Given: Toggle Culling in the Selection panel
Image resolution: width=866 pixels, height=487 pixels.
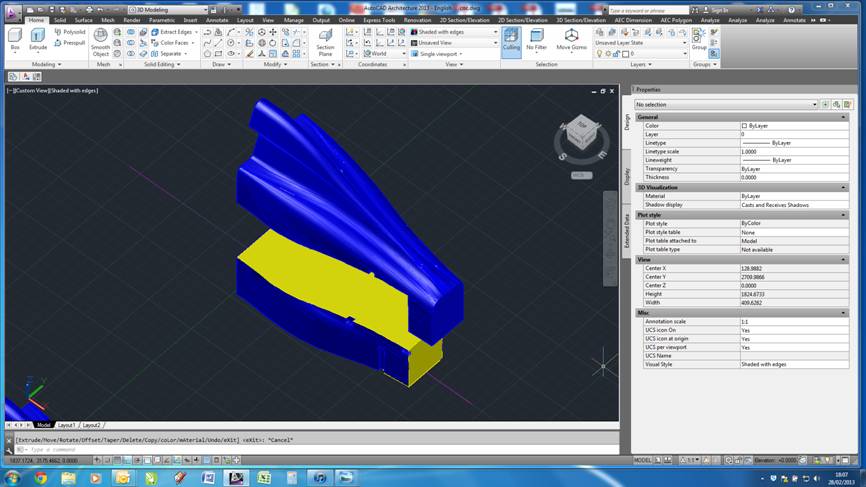Looking at the screenshot, I should pos(511,39).
